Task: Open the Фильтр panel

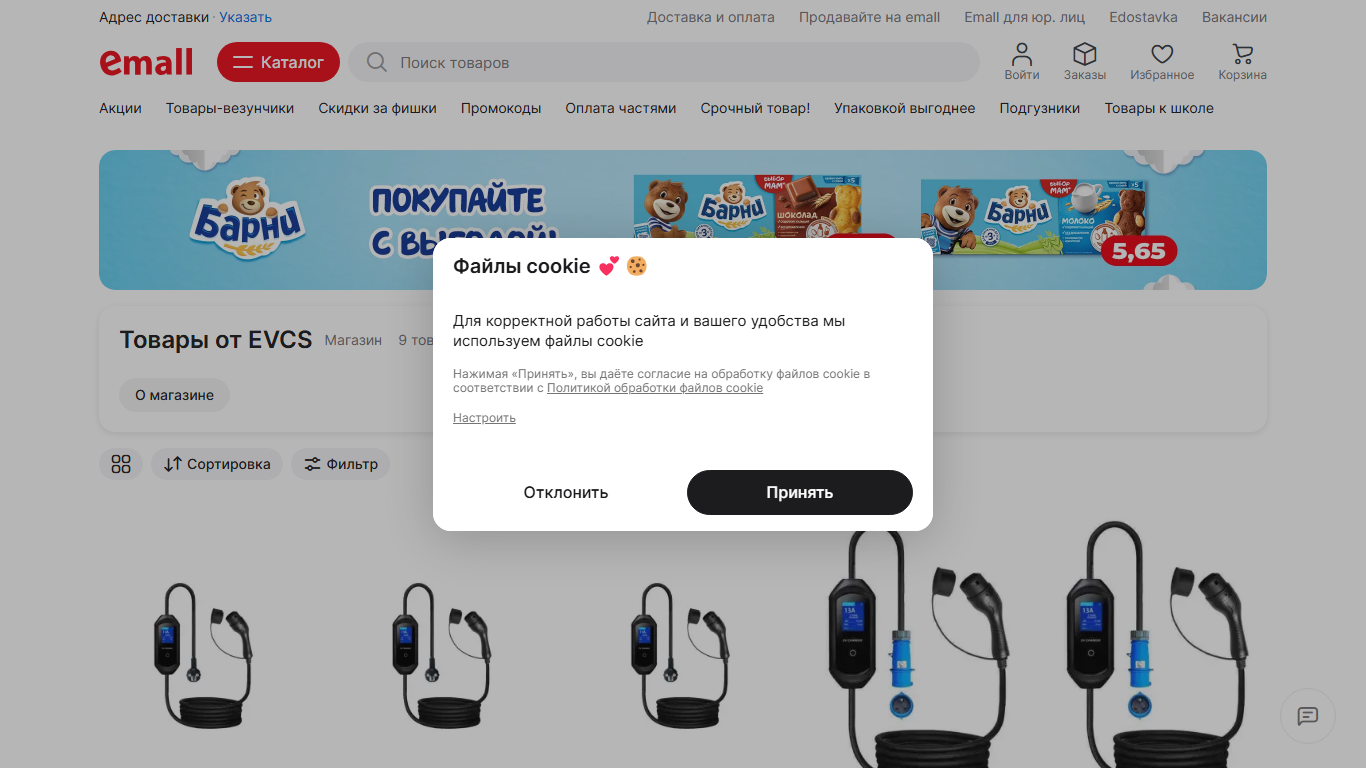Action: click(x=340, y=464)
